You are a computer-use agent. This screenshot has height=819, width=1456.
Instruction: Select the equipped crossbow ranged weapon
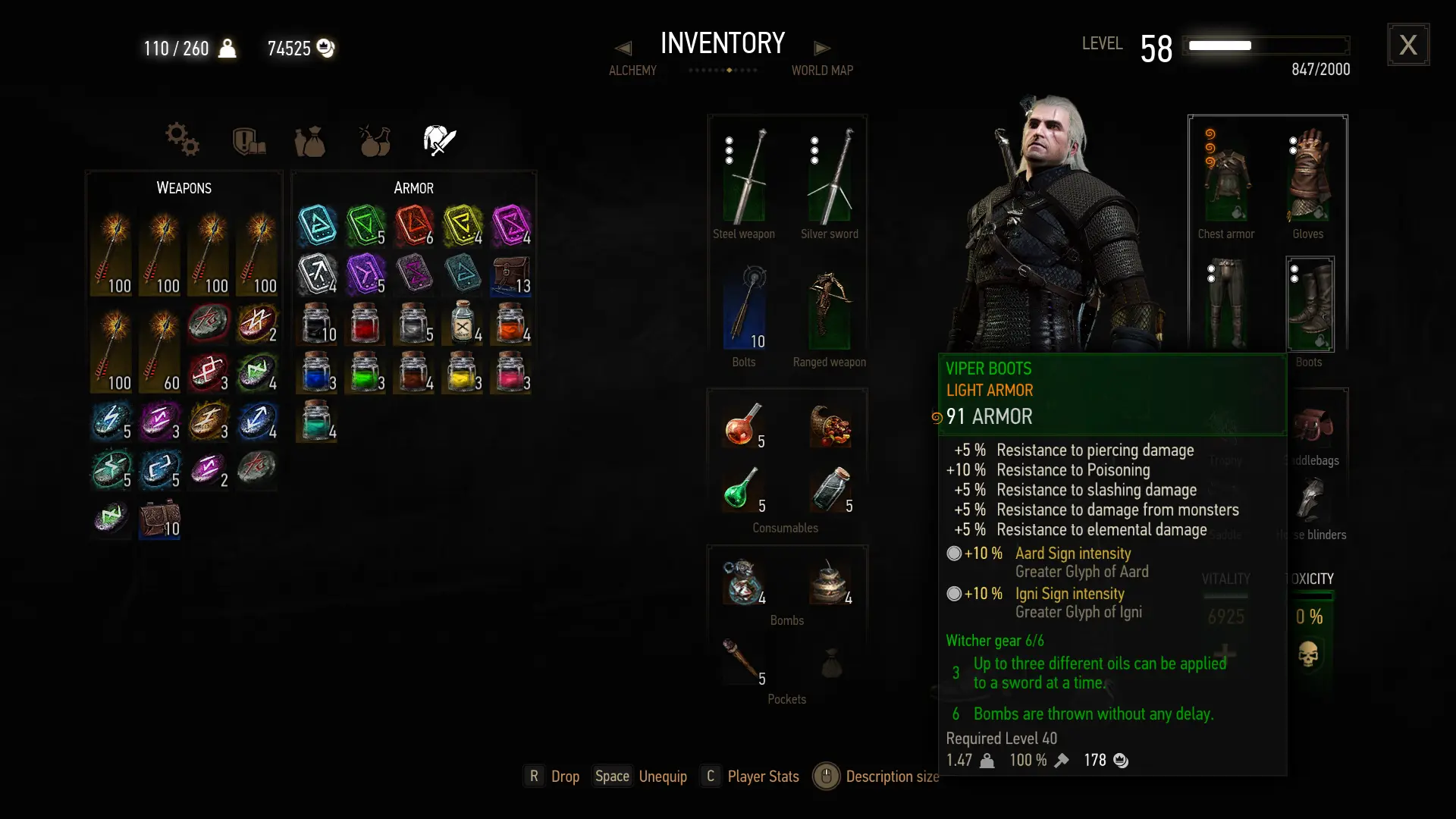click(830, 309)
